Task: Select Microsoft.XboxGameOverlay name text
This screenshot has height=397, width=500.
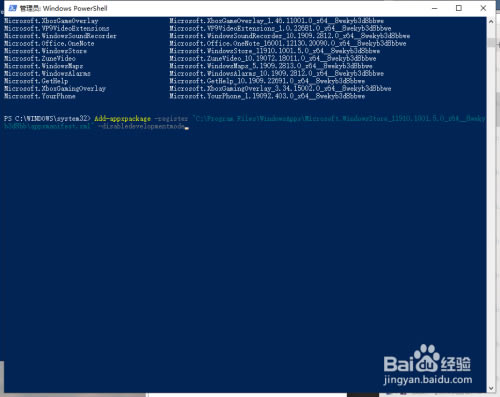Action: click(51, 21)
